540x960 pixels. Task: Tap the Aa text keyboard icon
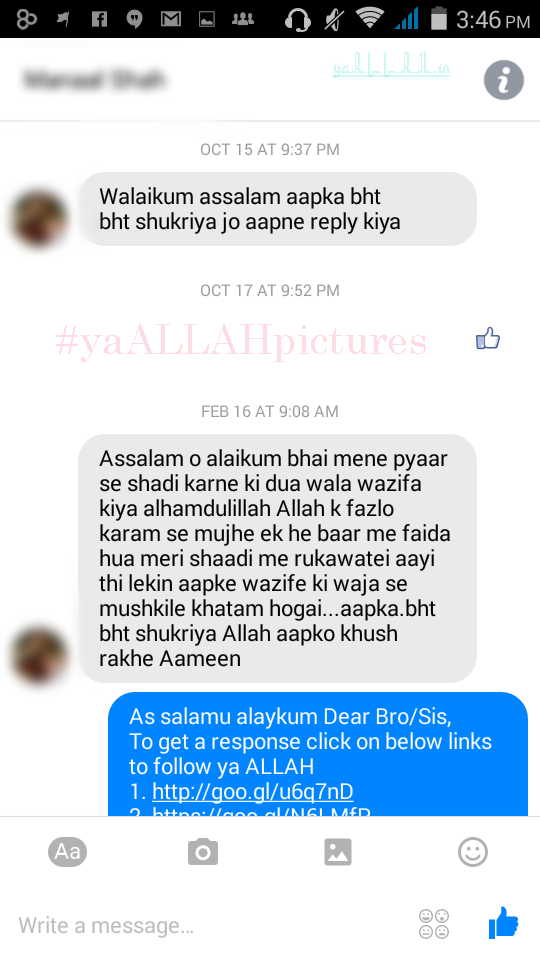point(67,852)
